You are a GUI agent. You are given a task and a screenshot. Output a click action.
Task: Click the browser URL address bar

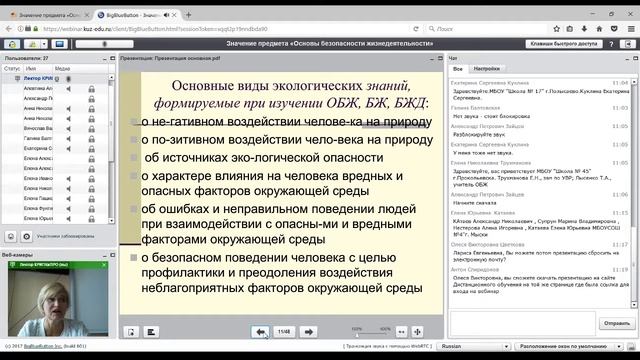(x=224, y=29)
